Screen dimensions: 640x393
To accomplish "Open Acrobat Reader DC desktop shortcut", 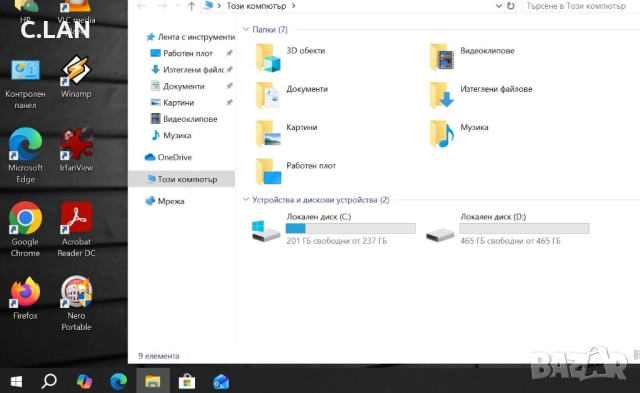I will [x=76, y=229].
